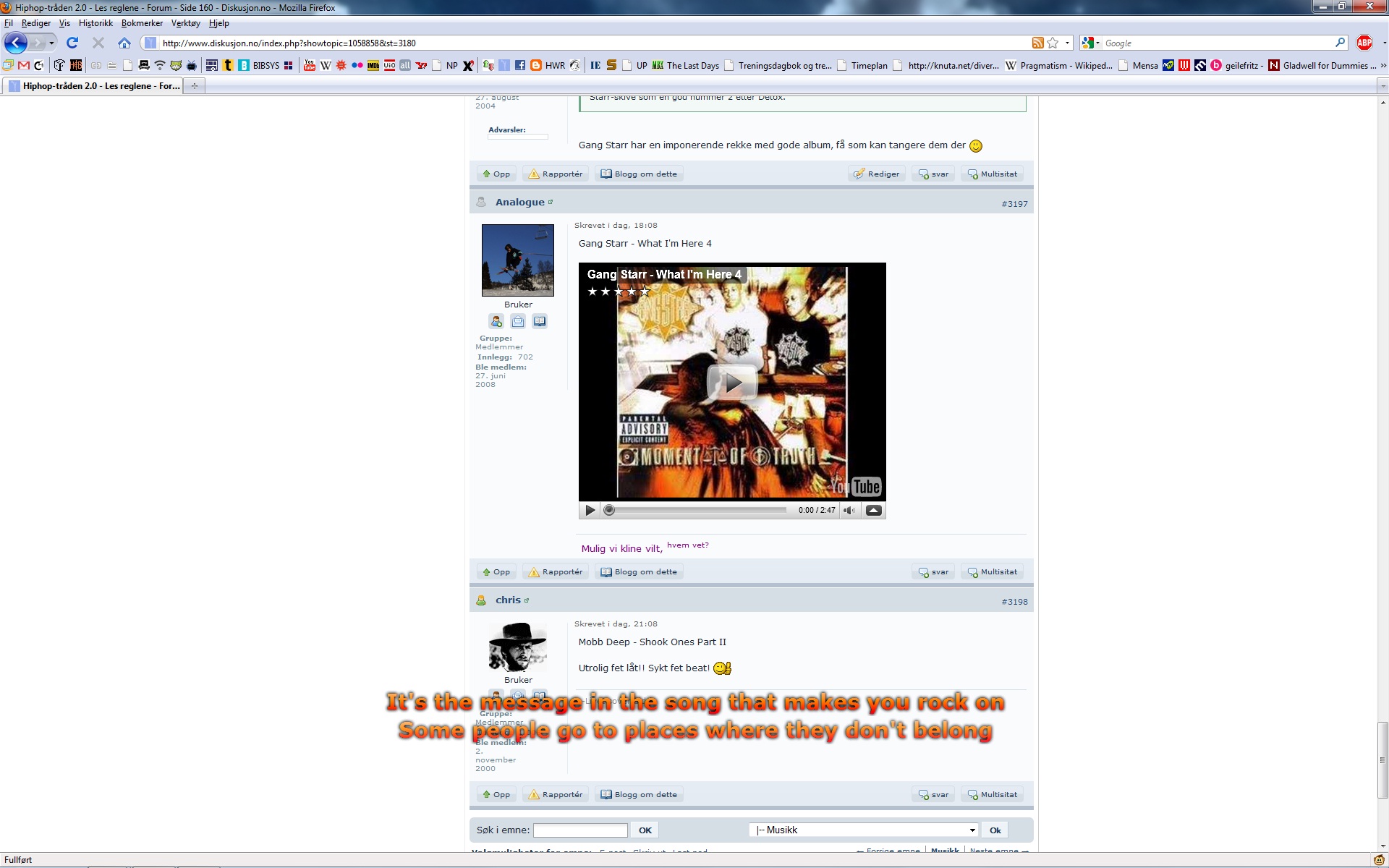The height and width of the screenshot is (868, 1389).
Task: Bookmark this page with the star icon
Action: click(x=1053, y=43)
